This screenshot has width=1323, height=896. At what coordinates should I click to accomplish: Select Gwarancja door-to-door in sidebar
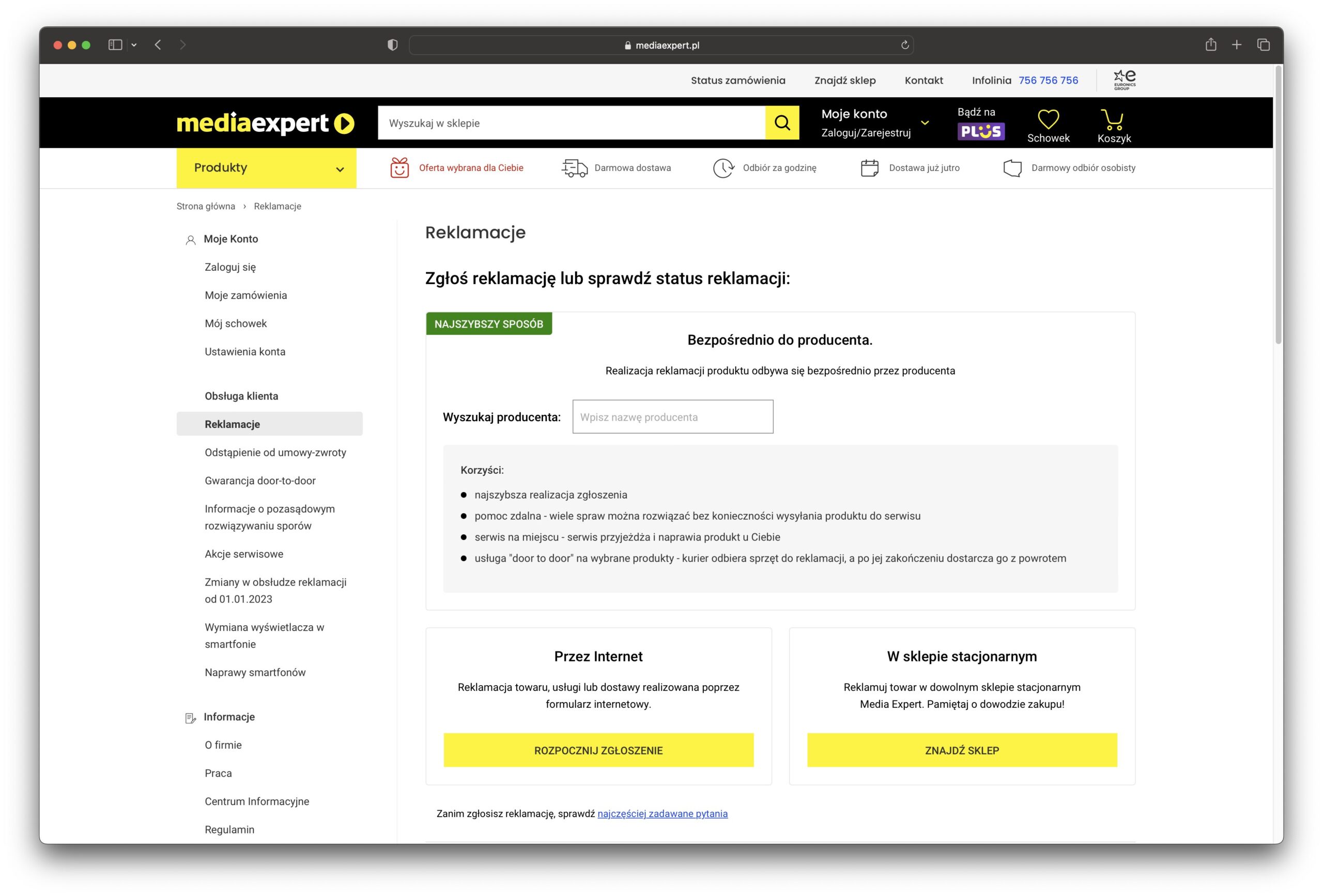(260, 481)
